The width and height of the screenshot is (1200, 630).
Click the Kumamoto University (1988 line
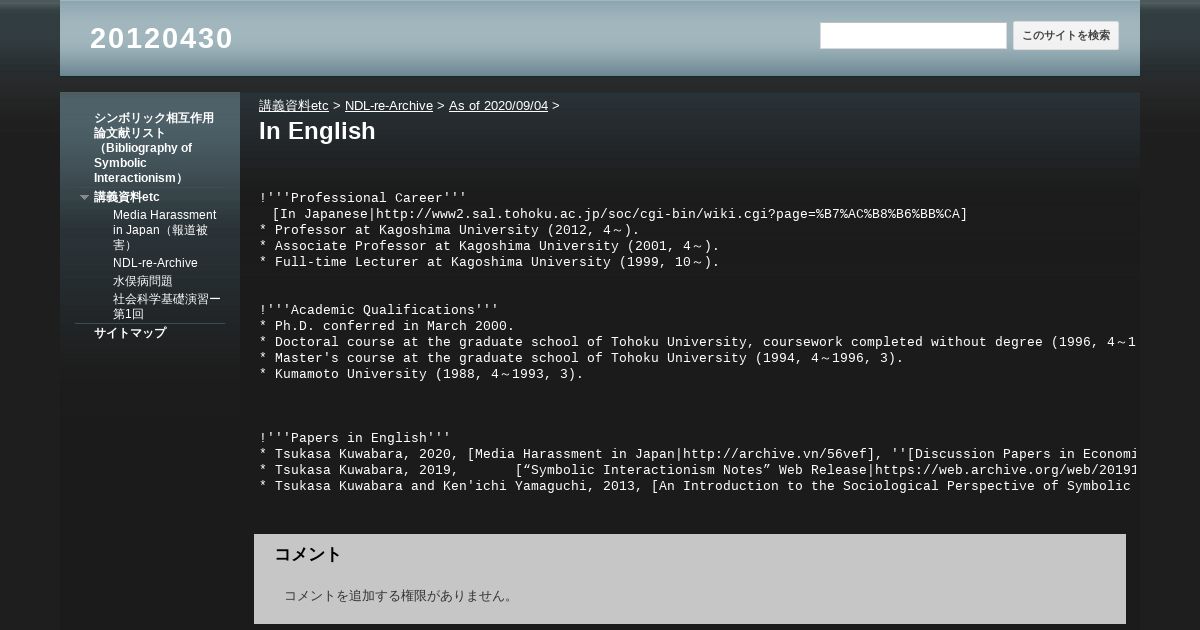pyautogui.click(x=421, y=374)
